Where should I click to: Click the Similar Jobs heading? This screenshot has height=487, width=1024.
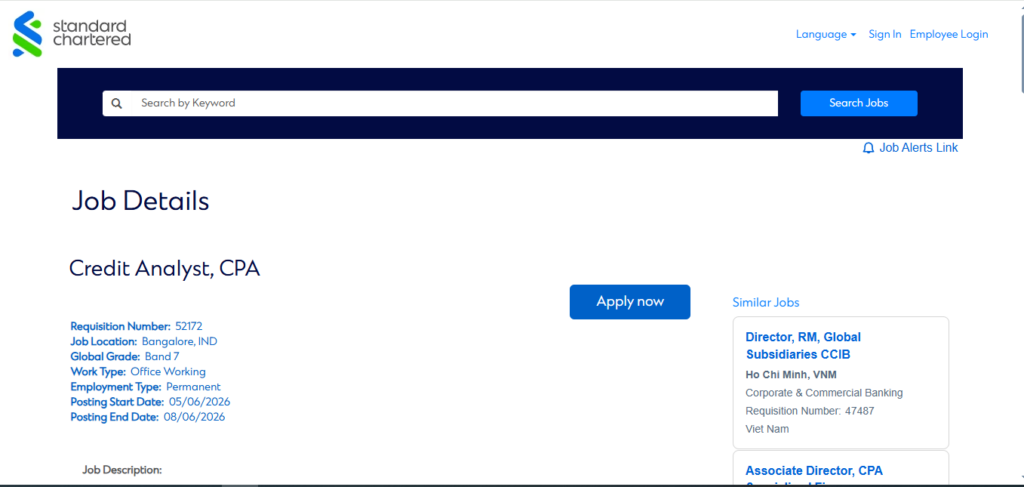pyautogui.click(x=765, y=302)
